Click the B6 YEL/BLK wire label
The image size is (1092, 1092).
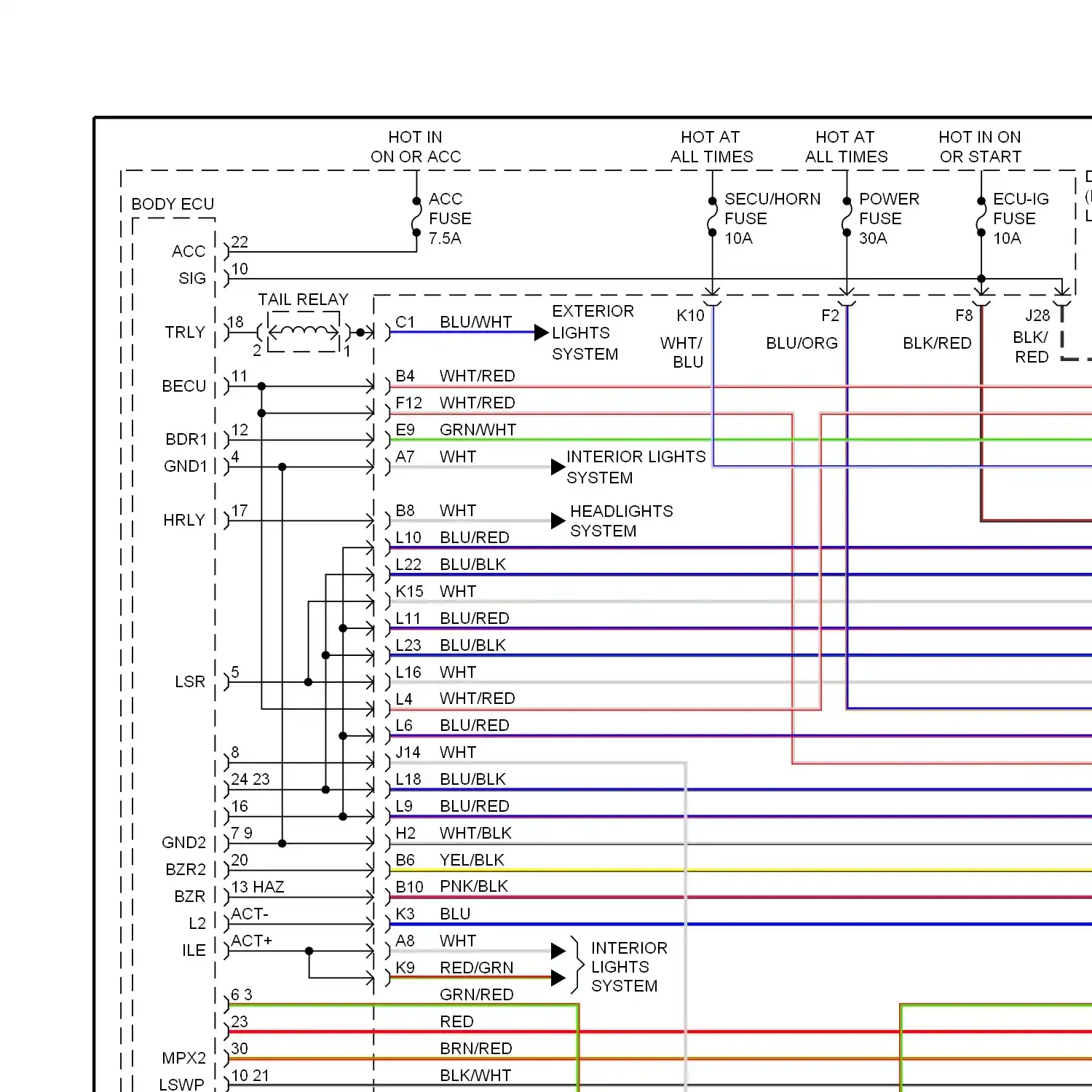[x=450, y=860]
